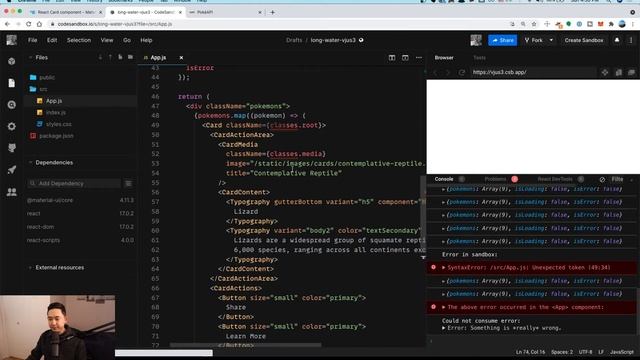Switch to the PokeAPI browser tab

pos(224,12)
